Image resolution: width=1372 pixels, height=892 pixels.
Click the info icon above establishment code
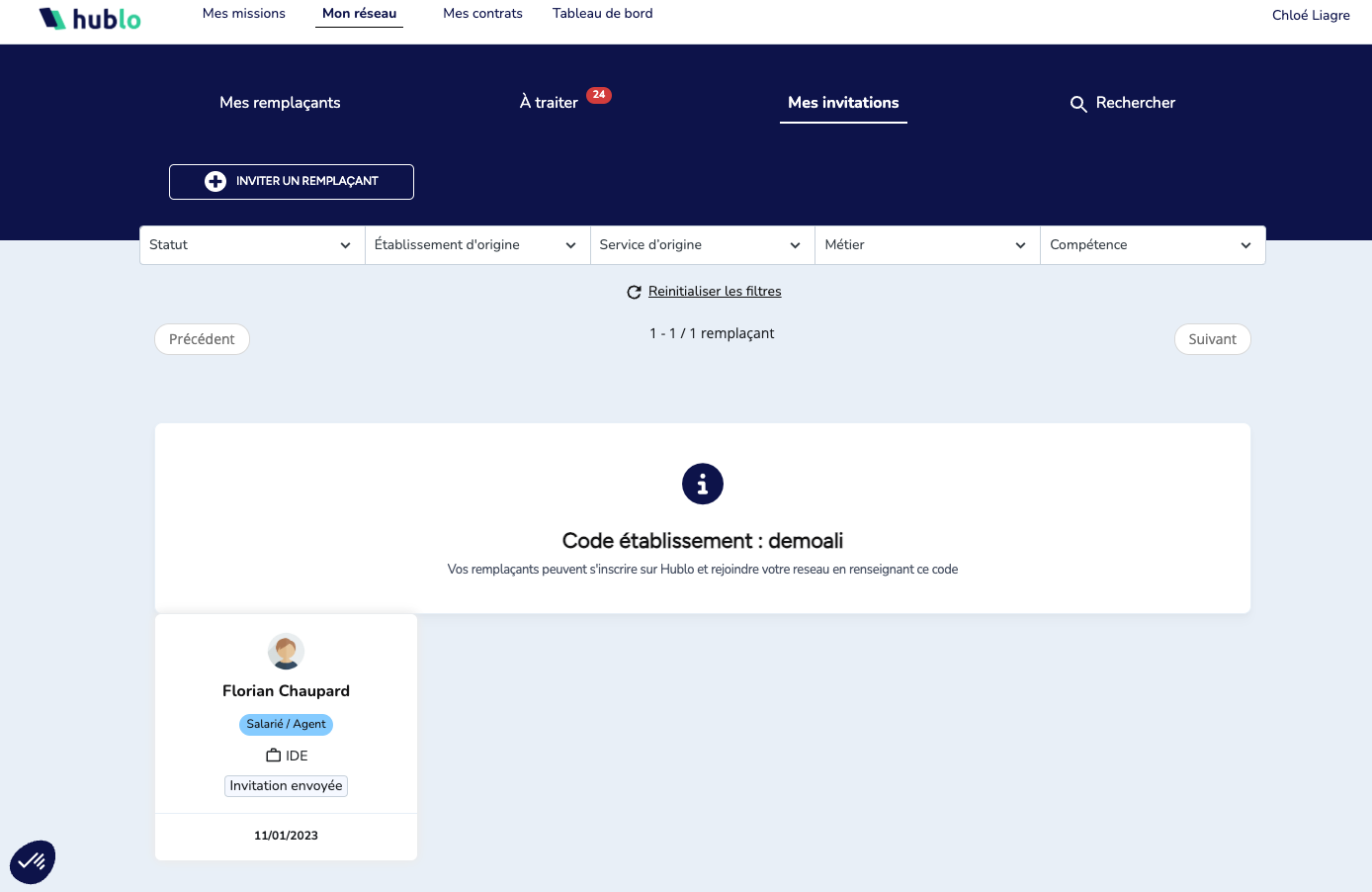tap(702, 484)
